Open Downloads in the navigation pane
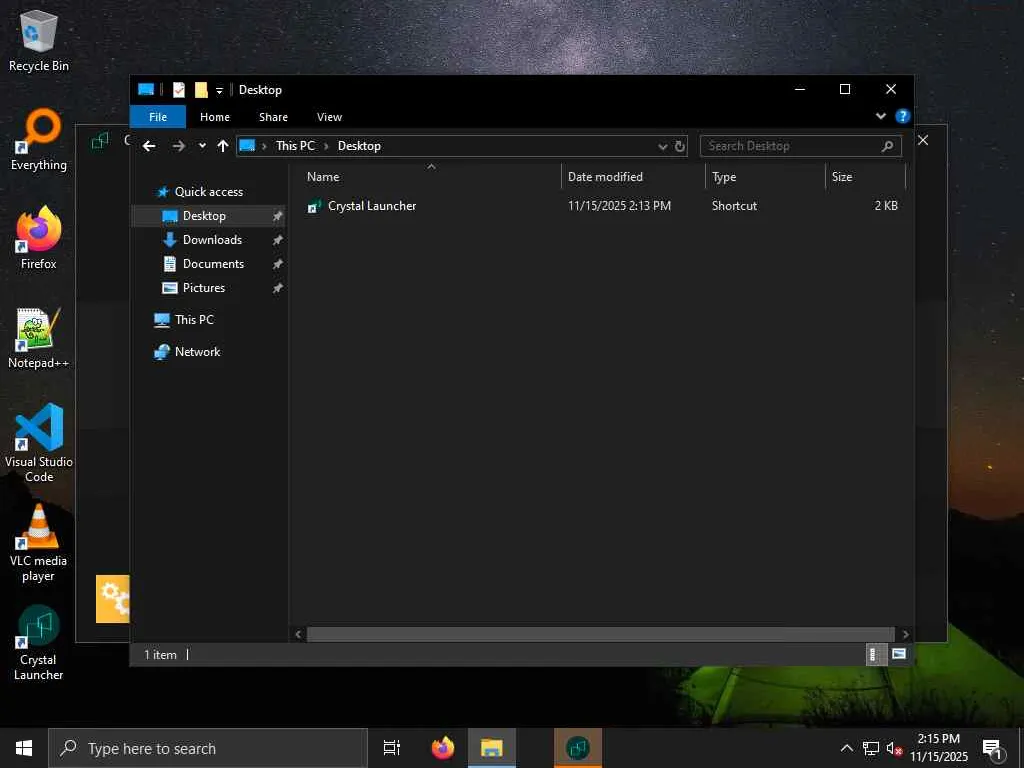This screenshot has height=768, width=1024. (212, 240)
